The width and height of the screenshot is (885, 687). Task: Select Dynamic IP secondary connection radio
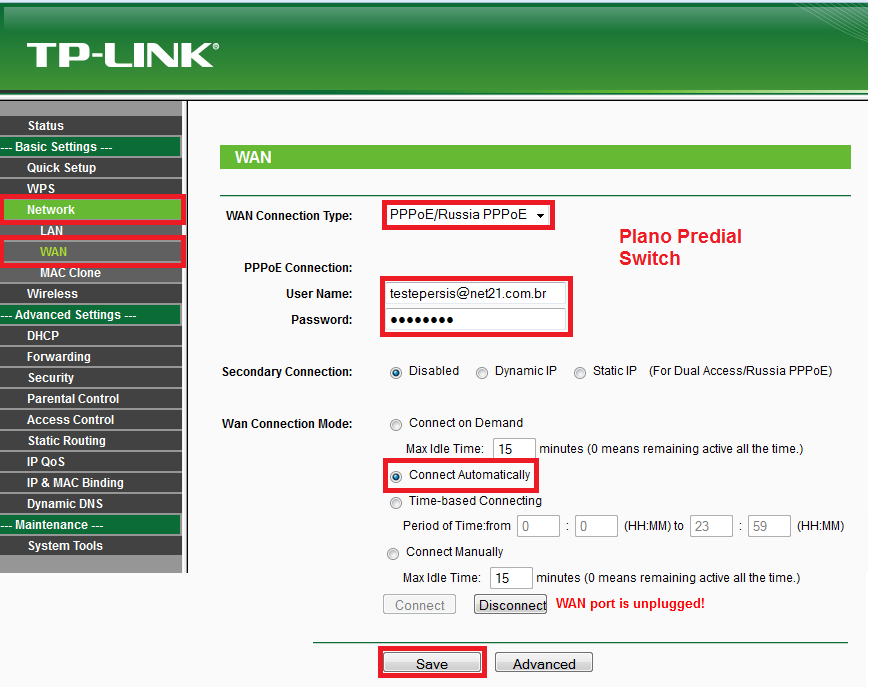pos(481,373)
